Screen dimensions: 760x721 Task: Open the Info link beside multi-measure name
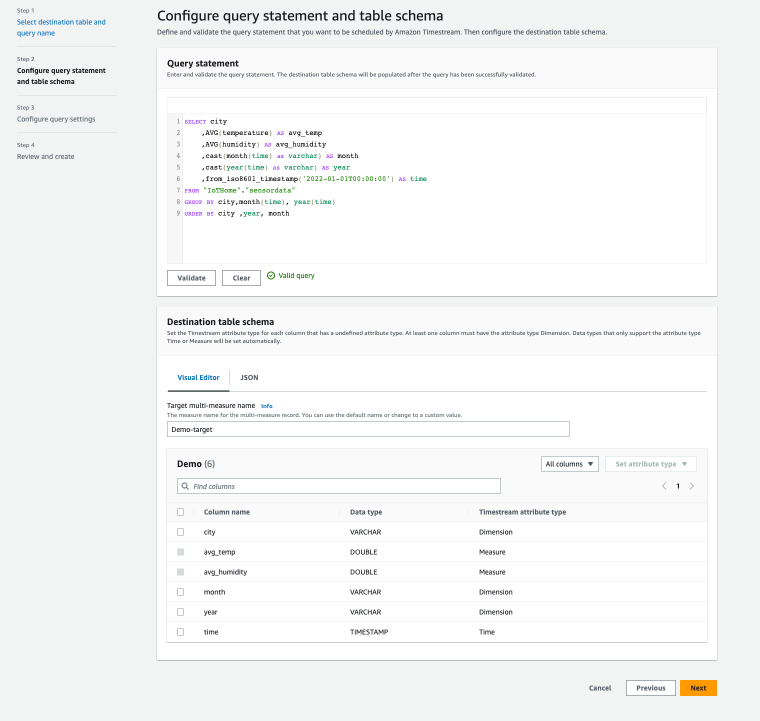267,406
